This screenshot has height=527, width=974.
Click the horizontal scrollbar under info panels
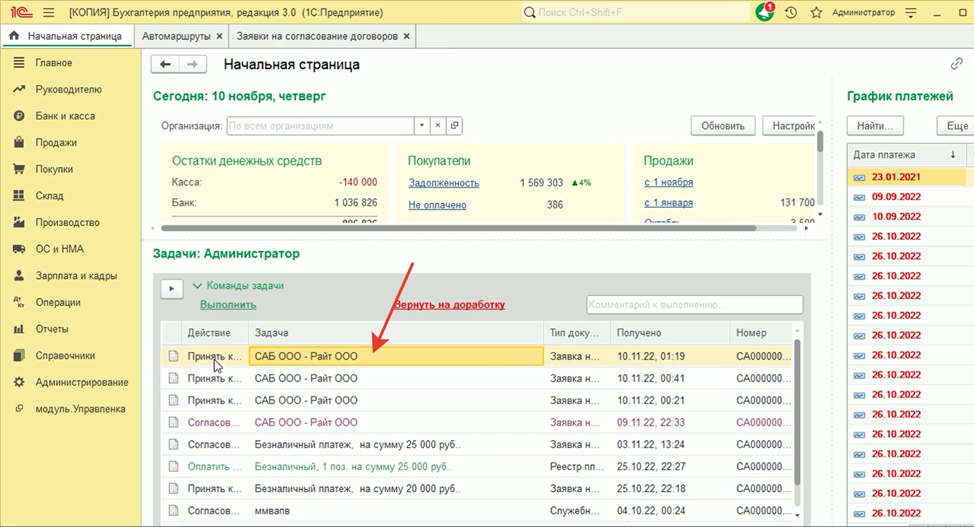[x=458, y=228]
